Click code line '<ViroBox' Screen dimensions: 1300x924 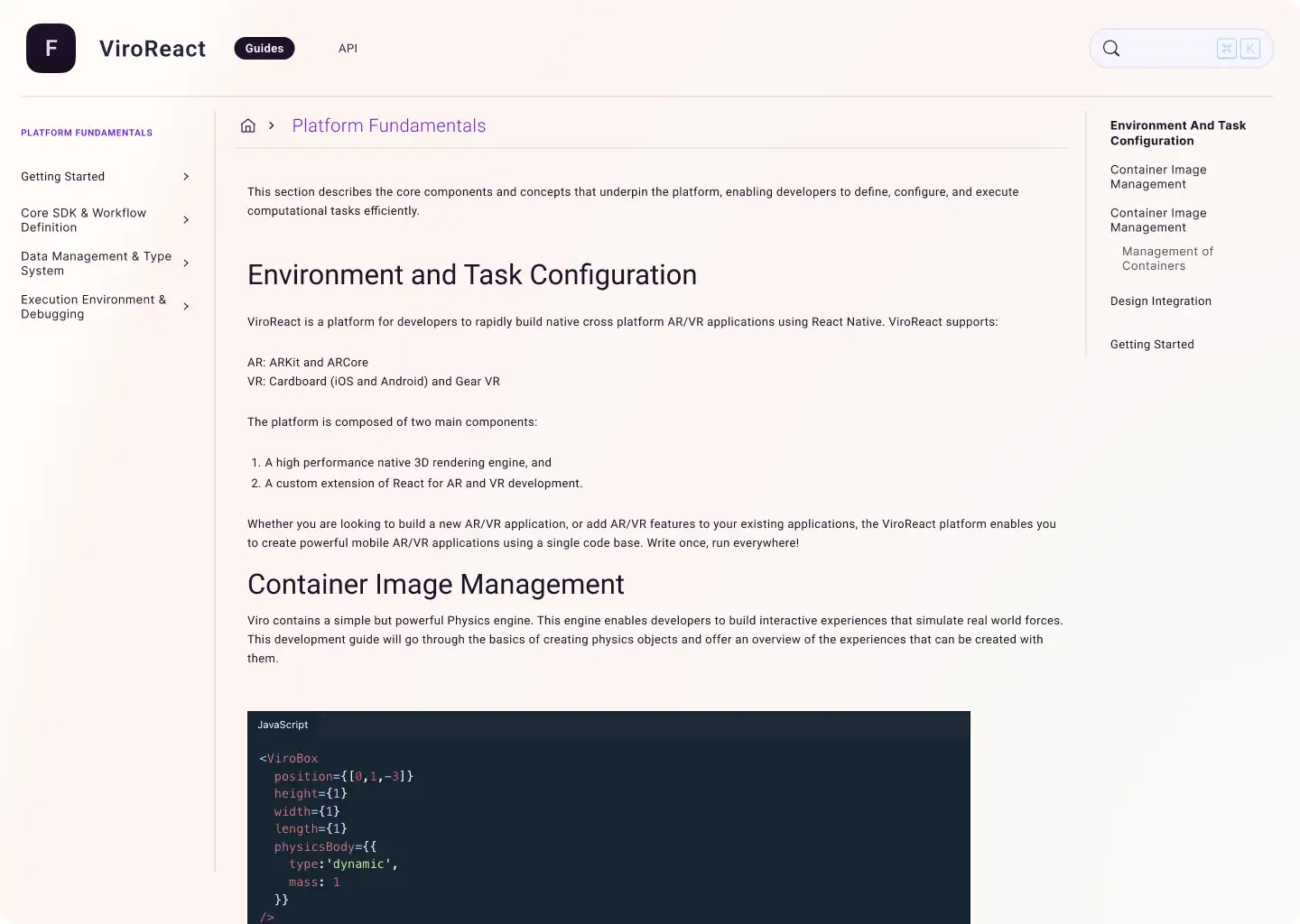[x=289, y=759]
